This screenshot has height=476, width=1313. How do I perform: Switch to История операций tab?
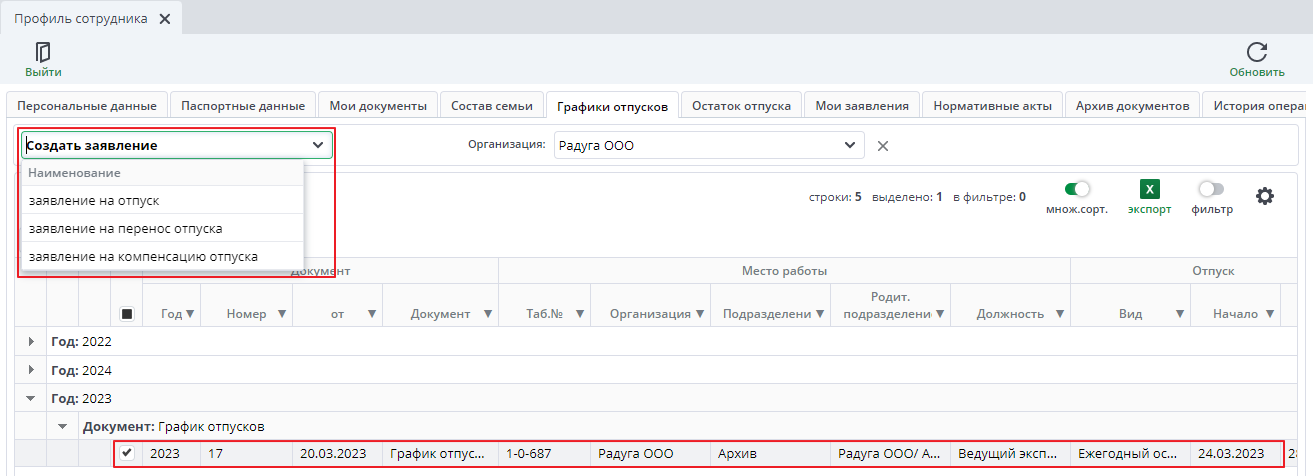1258,105
